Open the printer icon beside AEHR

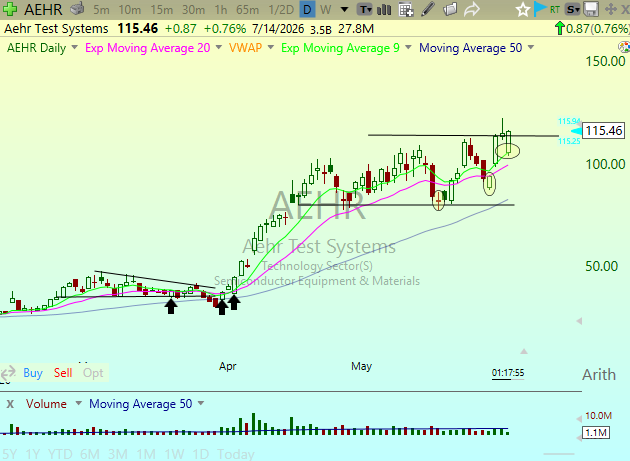coord(77,8)
